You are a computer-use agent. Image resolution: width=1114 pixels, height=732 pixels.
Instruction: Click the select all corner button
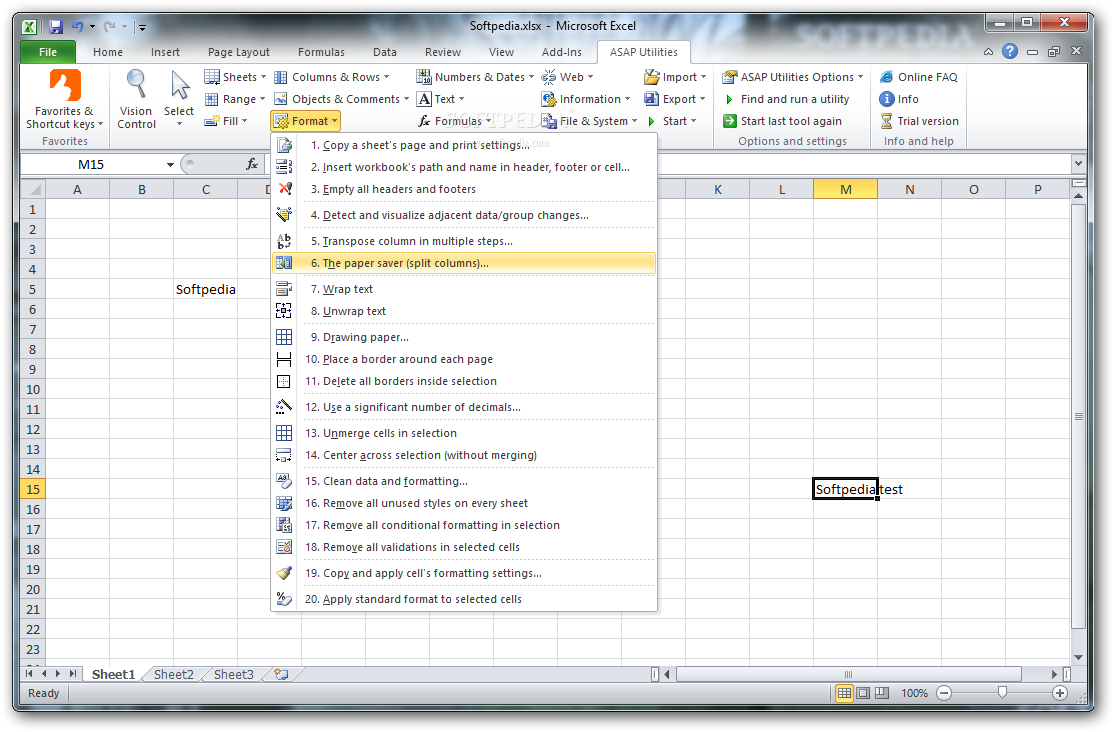(33, 190)
